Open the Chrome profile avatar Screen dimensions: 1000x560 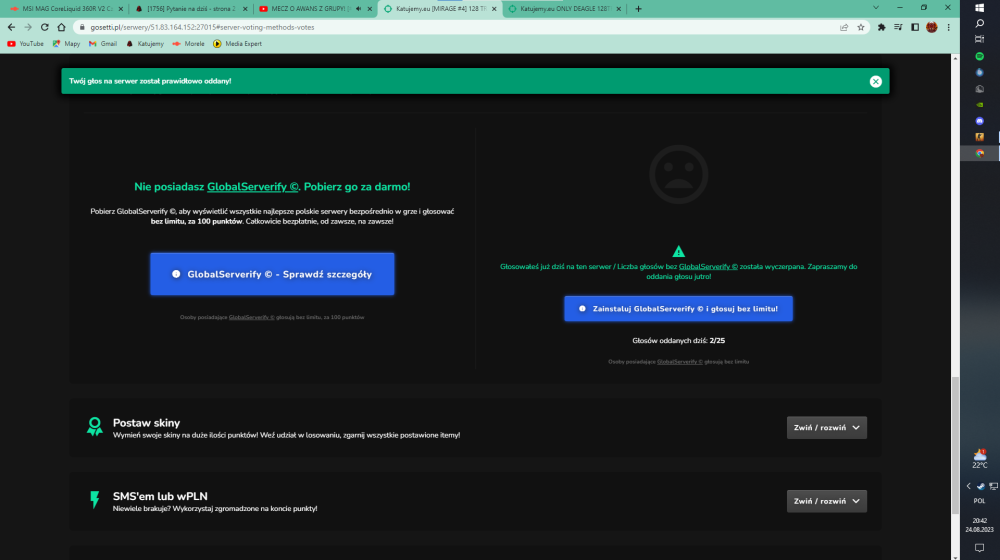932,27
